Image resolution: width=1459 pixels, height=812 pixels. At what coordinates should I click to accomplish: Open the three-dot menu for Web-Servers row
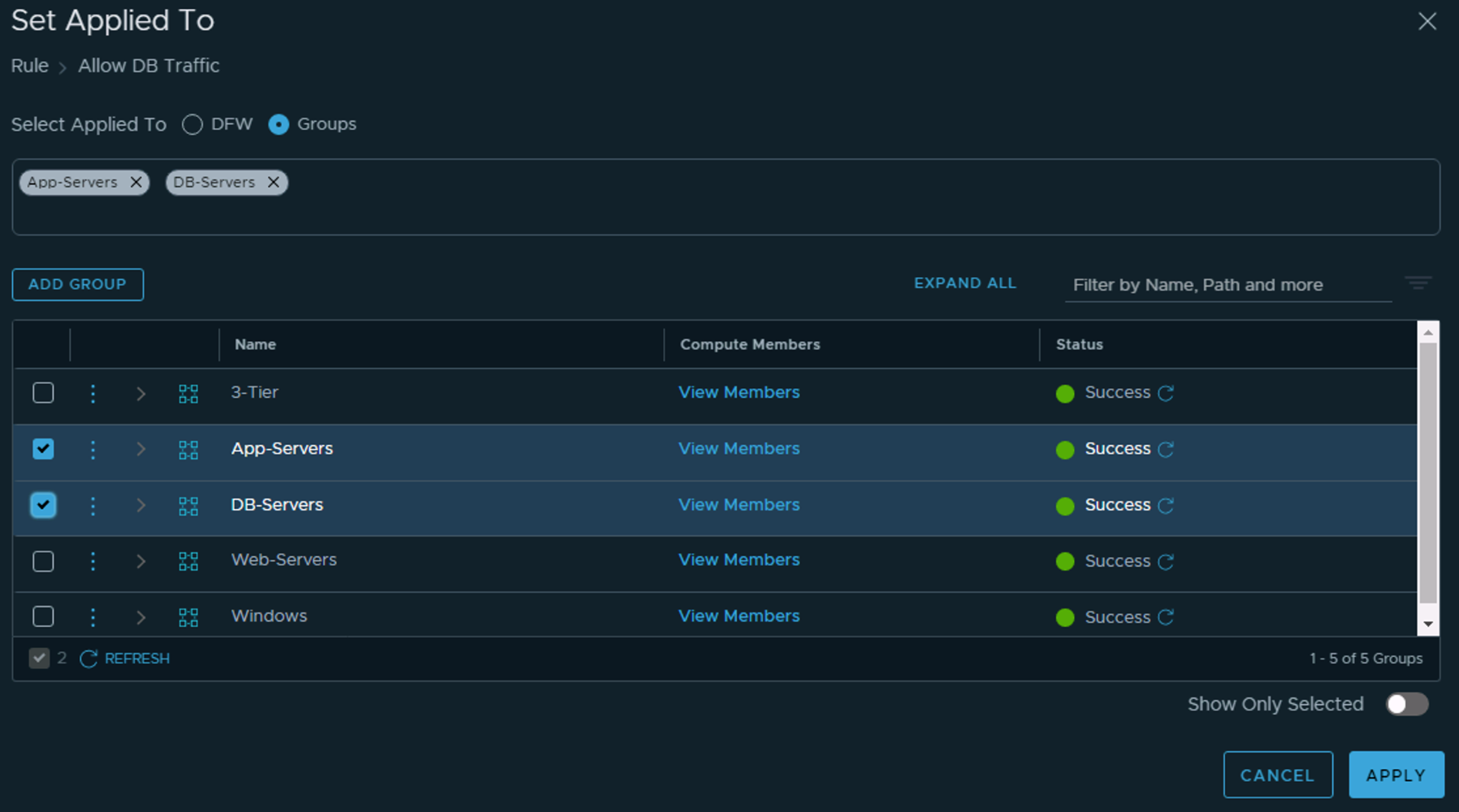click(93, 561)
